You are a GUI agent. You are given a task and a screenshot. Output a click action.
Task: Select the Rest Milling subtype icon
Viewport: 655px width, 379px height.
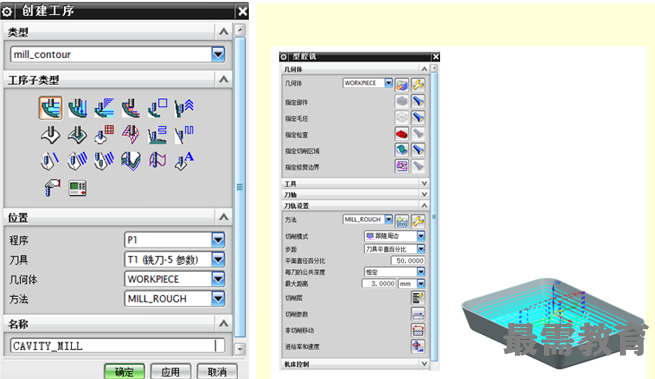[131, 108]
